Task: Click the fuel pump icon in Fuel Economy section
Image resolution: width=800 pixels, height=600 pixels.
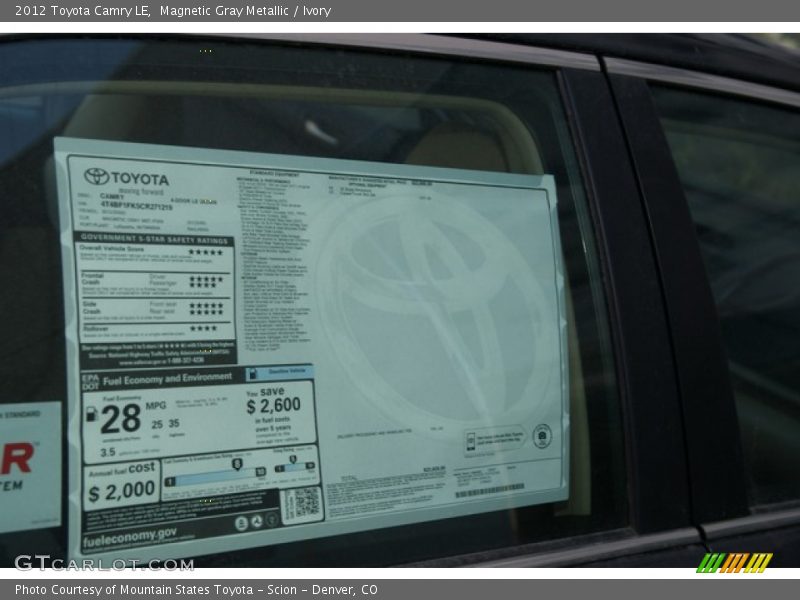Action: [x=93, y=415]
